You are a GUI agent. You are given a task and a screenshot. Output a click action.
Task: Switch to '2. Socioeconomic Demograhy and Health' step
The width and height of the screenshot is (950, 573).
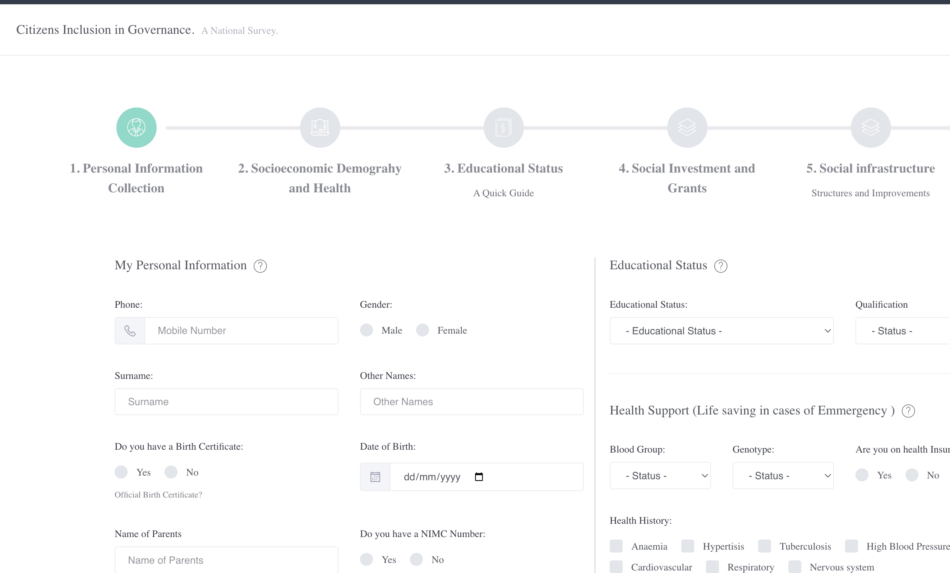tap(320, 178)
